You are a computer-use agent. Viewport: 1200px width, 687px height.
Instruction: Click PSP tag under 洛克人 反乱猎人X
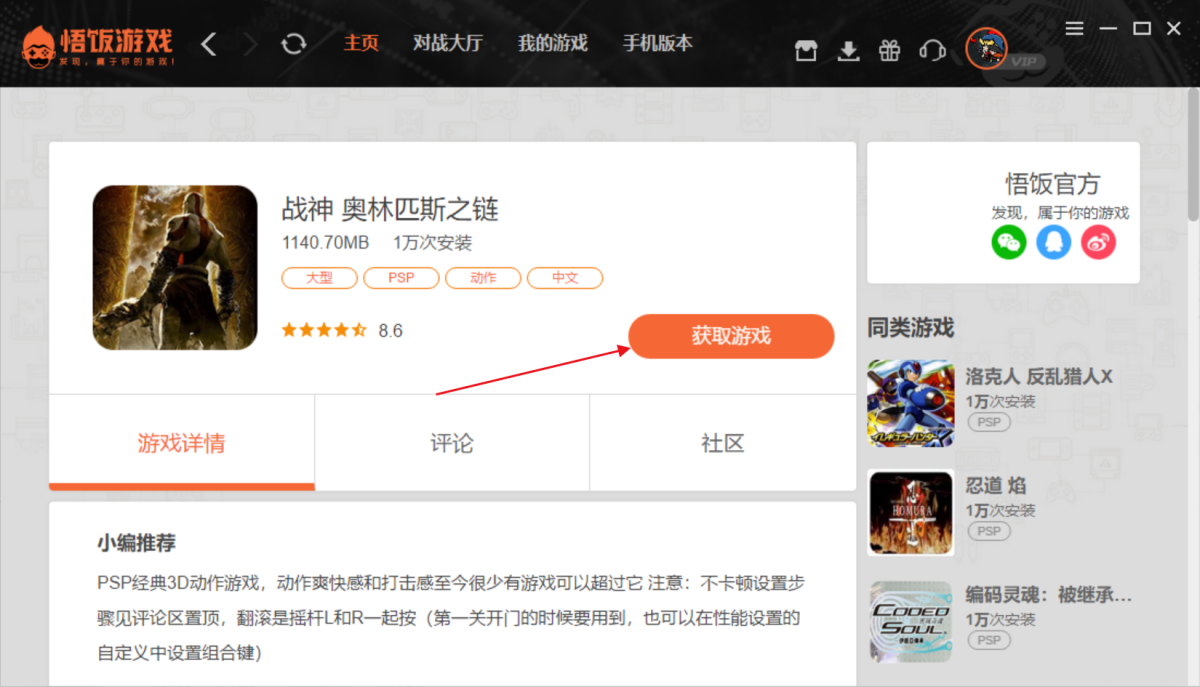point(989,422)
